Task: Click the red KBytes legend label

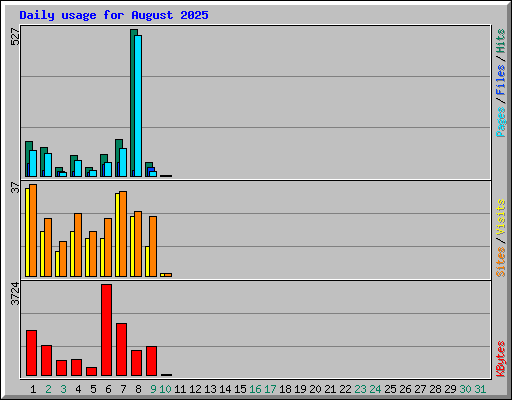Action: point(500,359)
